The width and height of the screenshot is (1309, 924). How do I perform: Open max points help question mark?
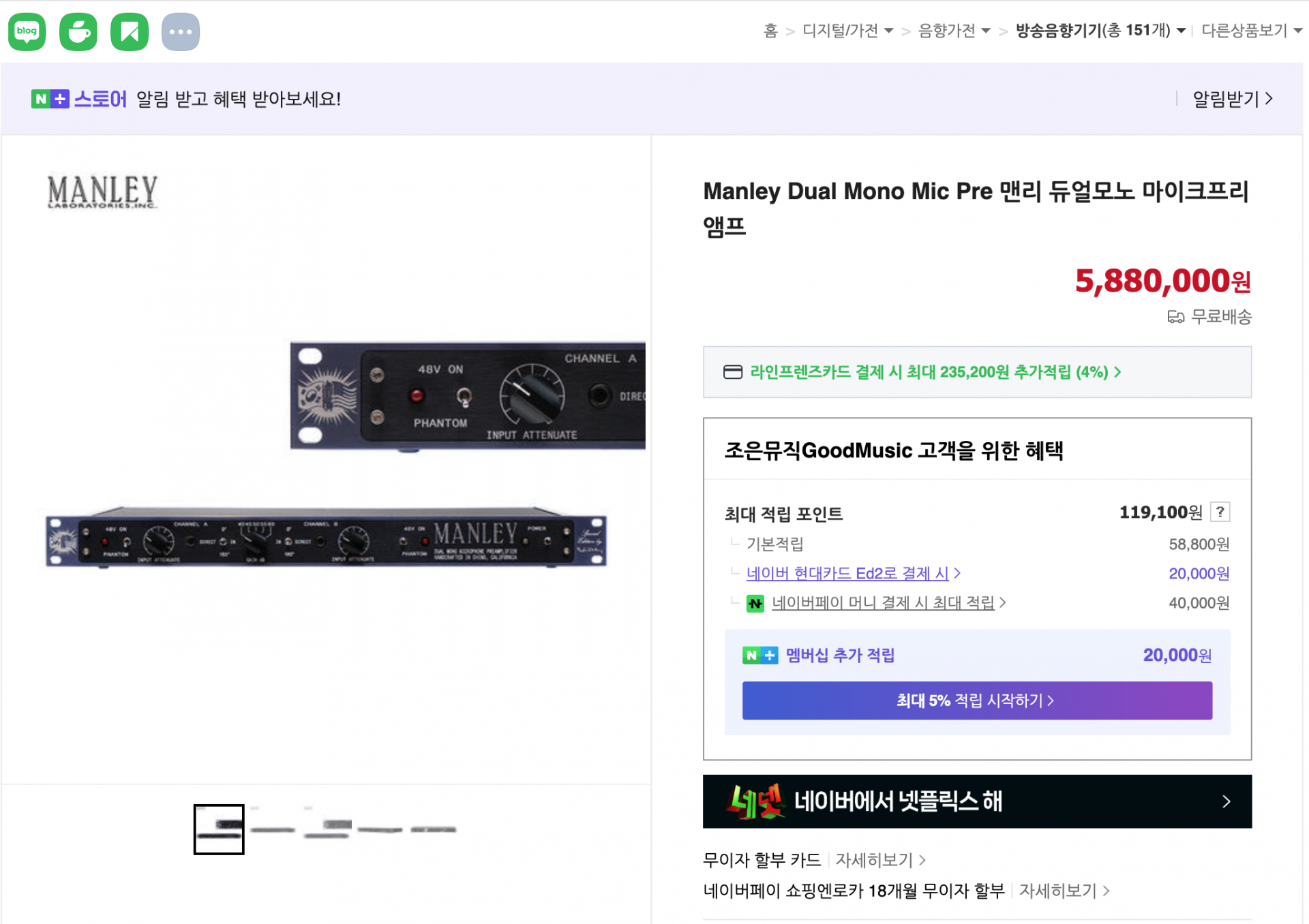coord(1220,512)
